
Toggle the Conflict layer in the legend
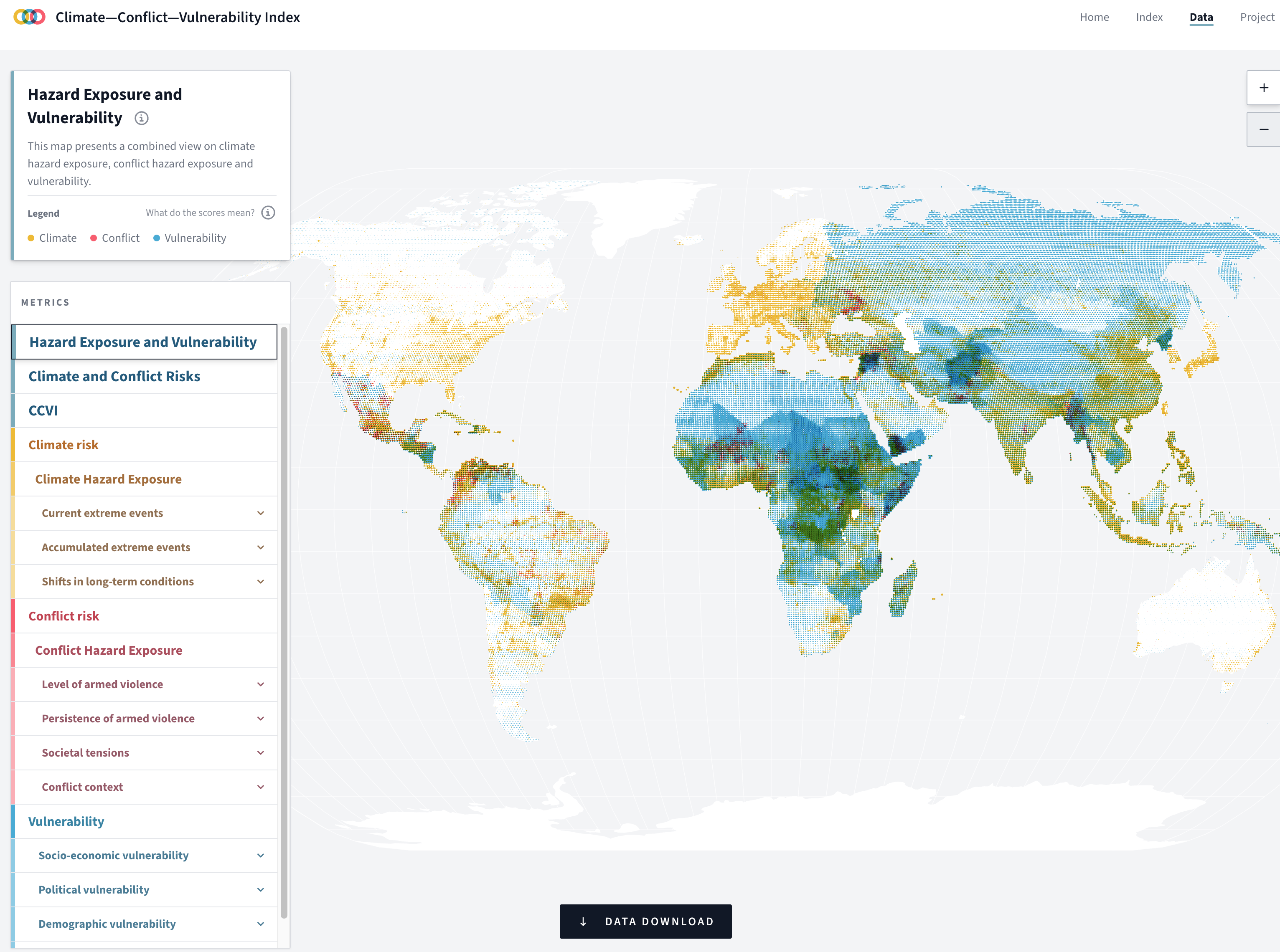tap(114, 238)
